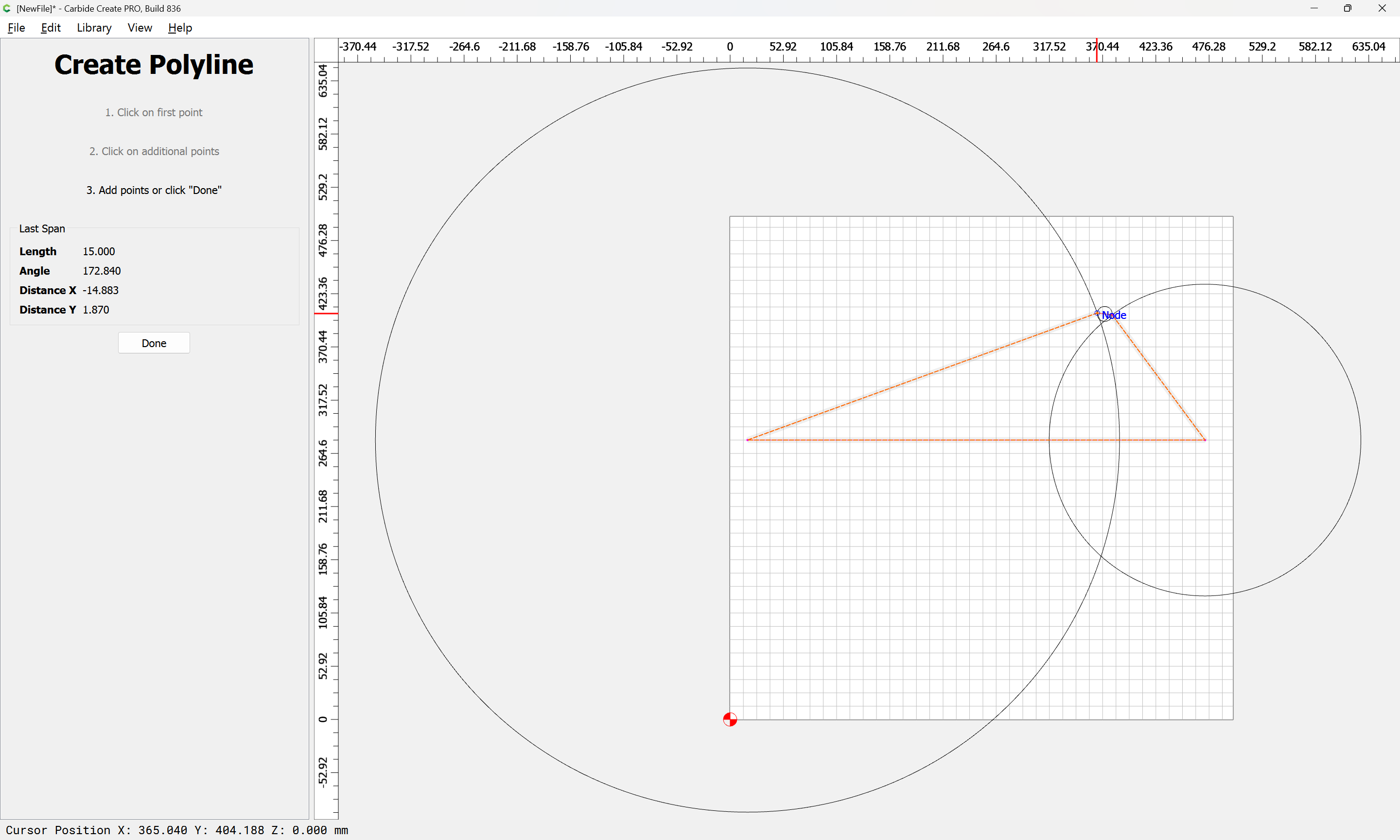Click the Carbide Create app icon in title bar

click(x=7, y=8)
